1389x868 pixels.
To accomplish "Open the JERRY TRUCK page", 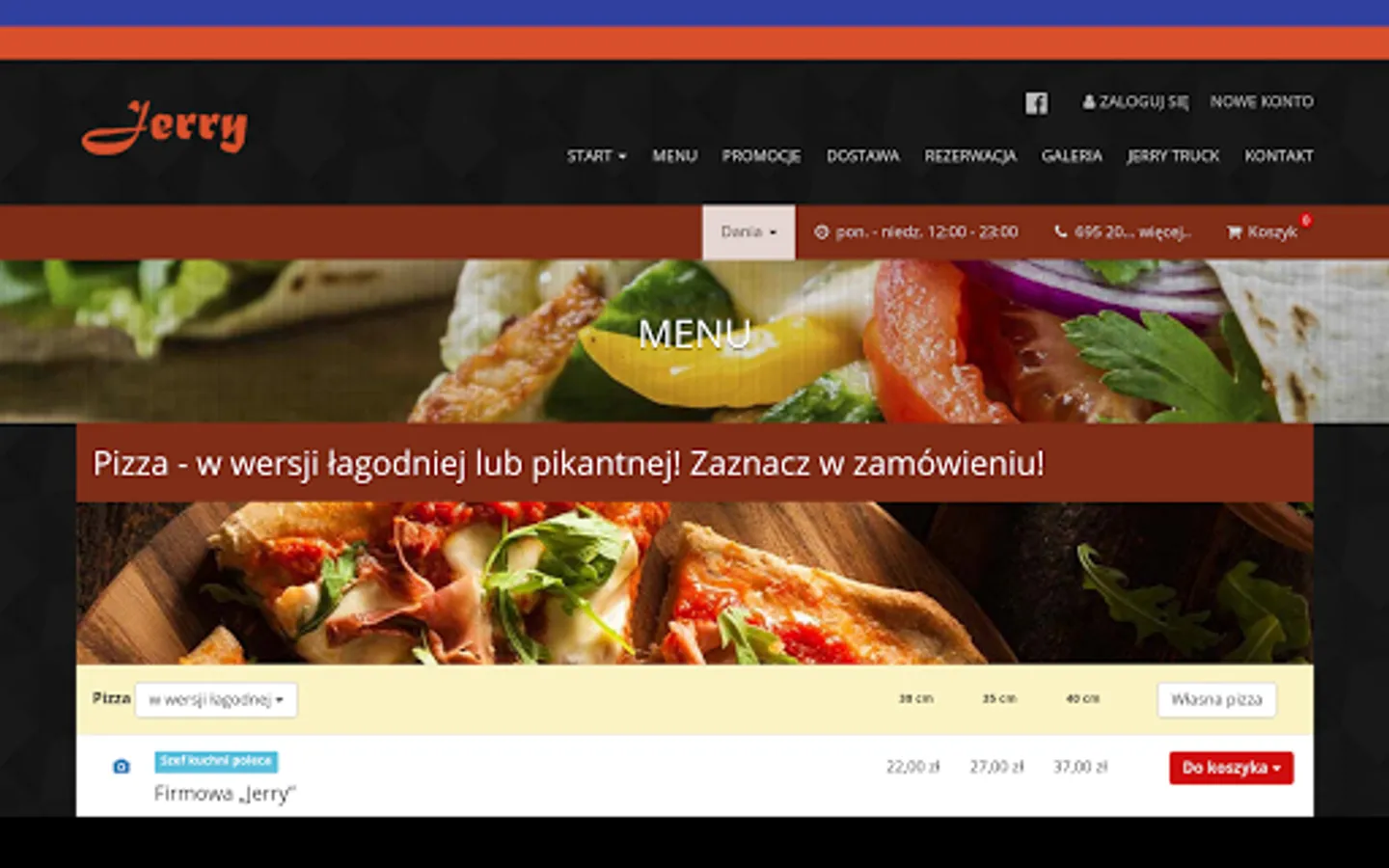I will [1173, 155].
